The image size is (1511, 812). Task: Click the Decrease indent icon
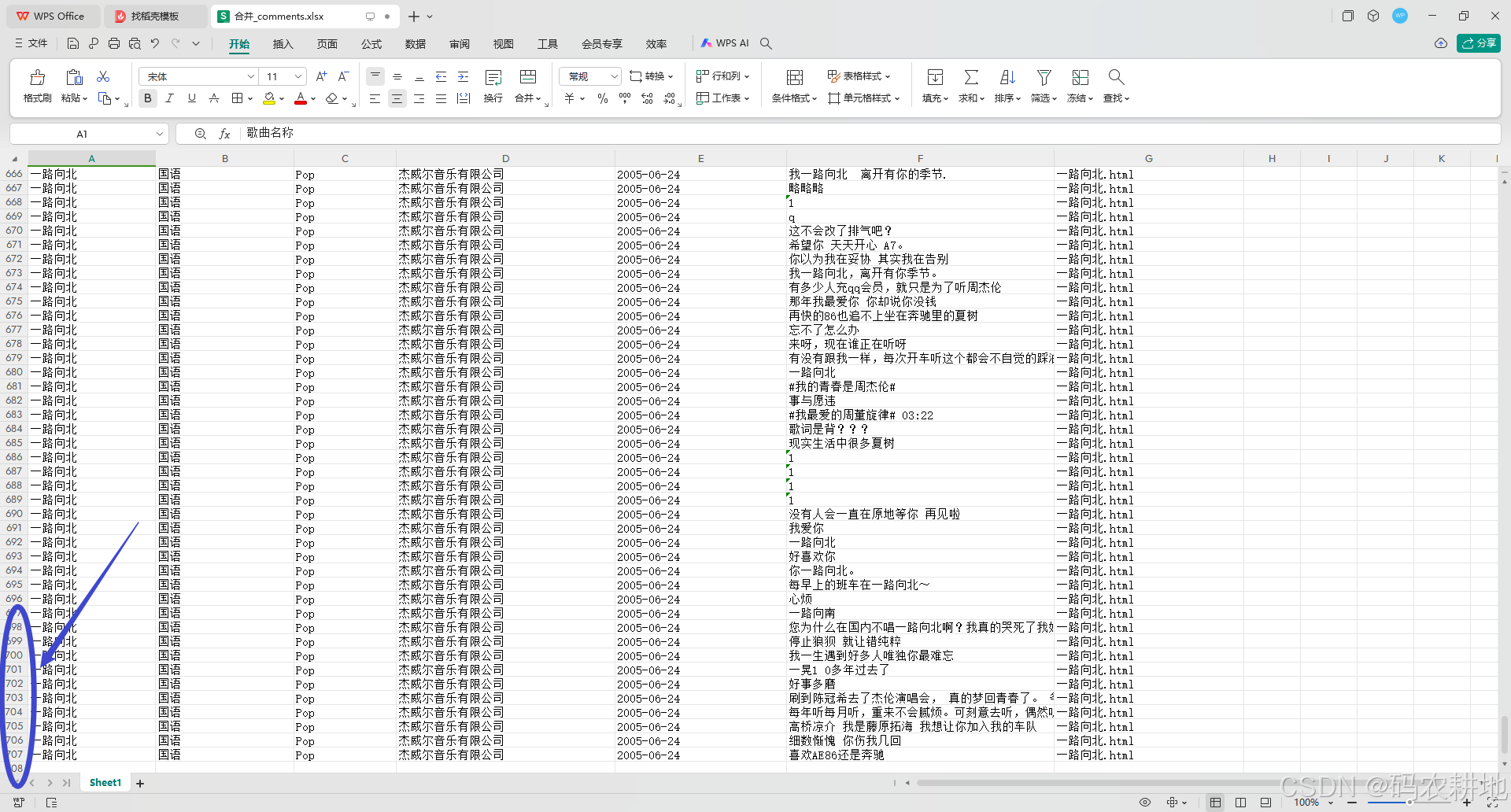(x=441, y=76)
